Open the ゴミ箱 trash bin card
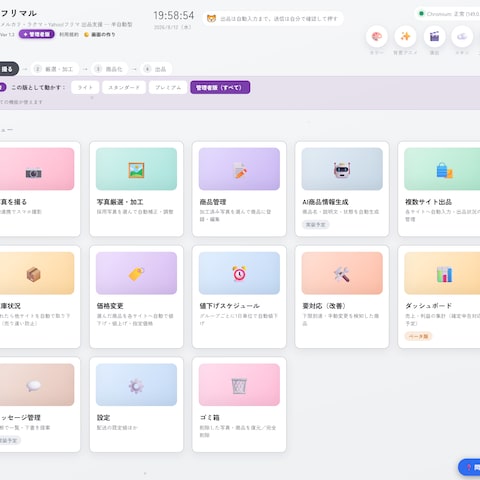The image size is (480, 480). [x=239, y=405]
